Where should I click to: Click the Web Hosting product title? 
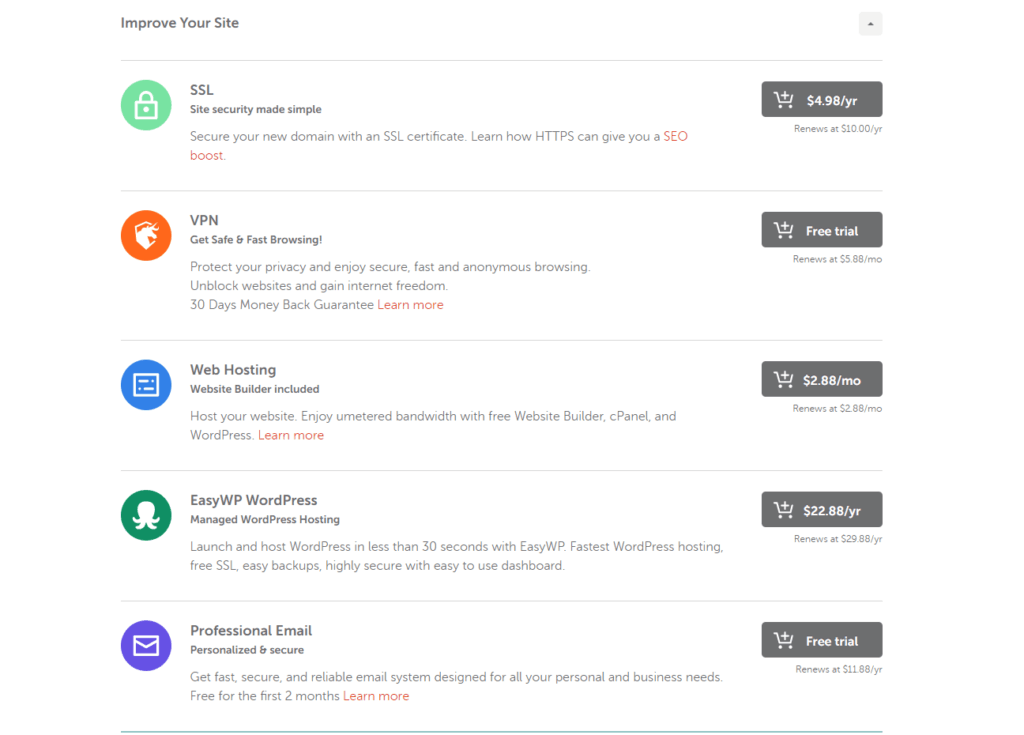click(x=233, y=370)
